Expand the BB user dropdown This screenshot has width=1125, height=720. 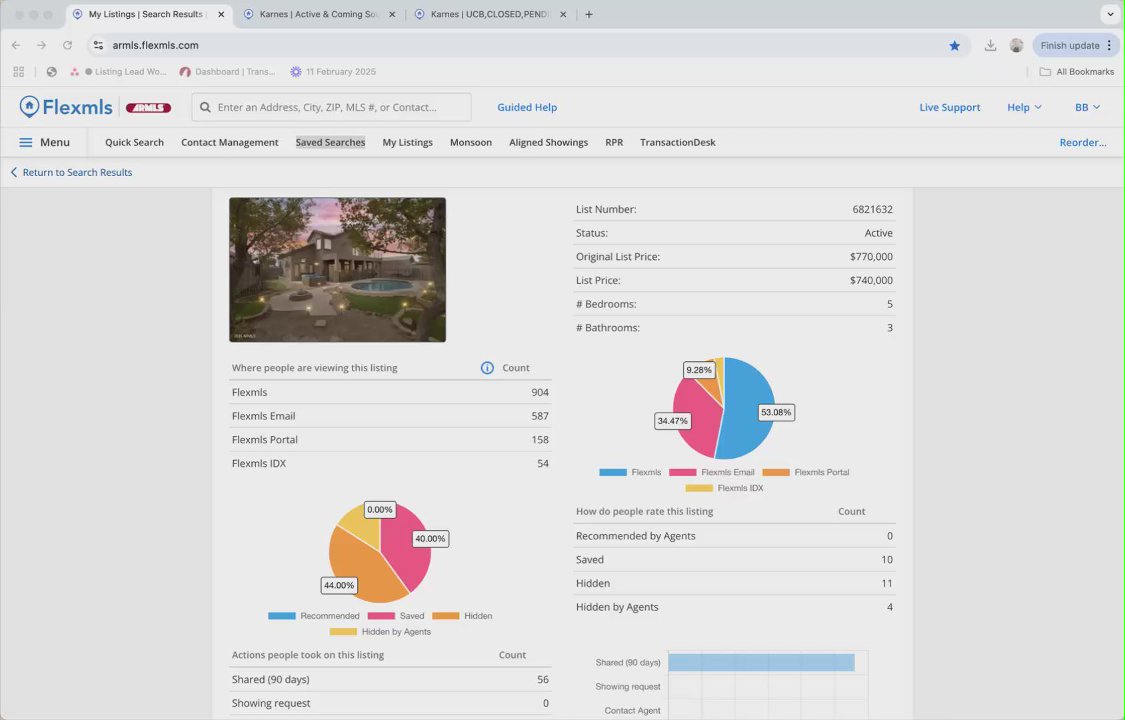pyautogui.click(x=1087, y=107)
